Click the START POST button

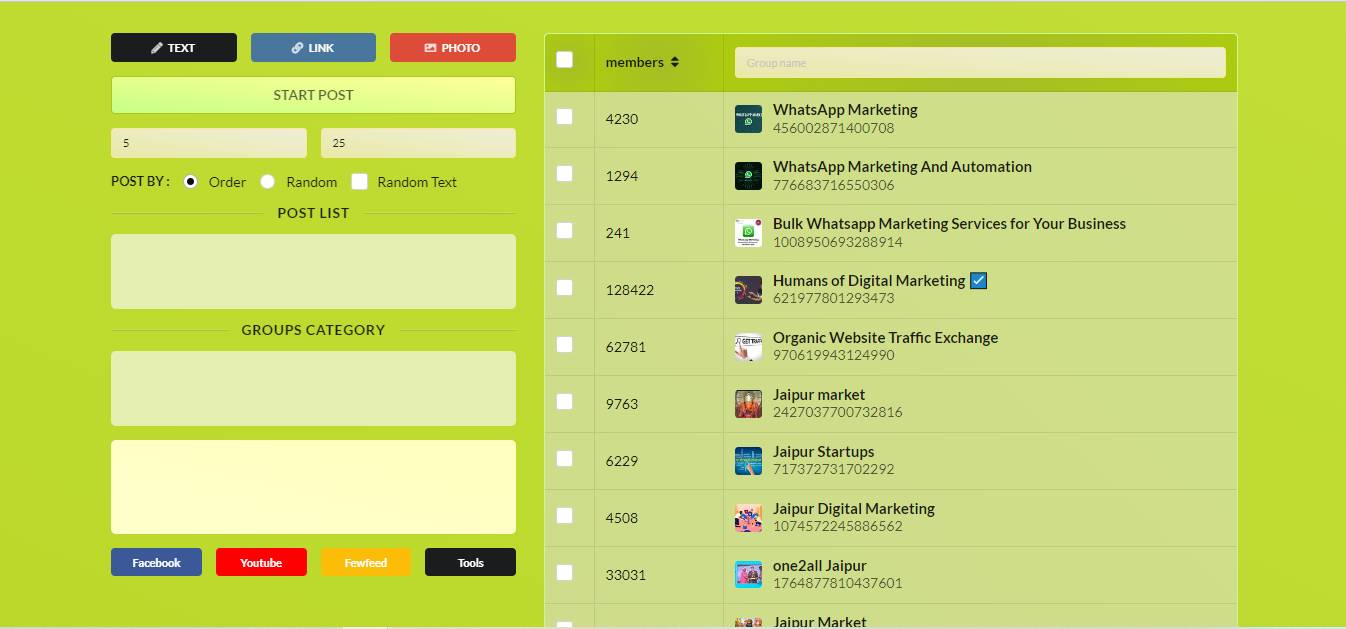[313, 95]
